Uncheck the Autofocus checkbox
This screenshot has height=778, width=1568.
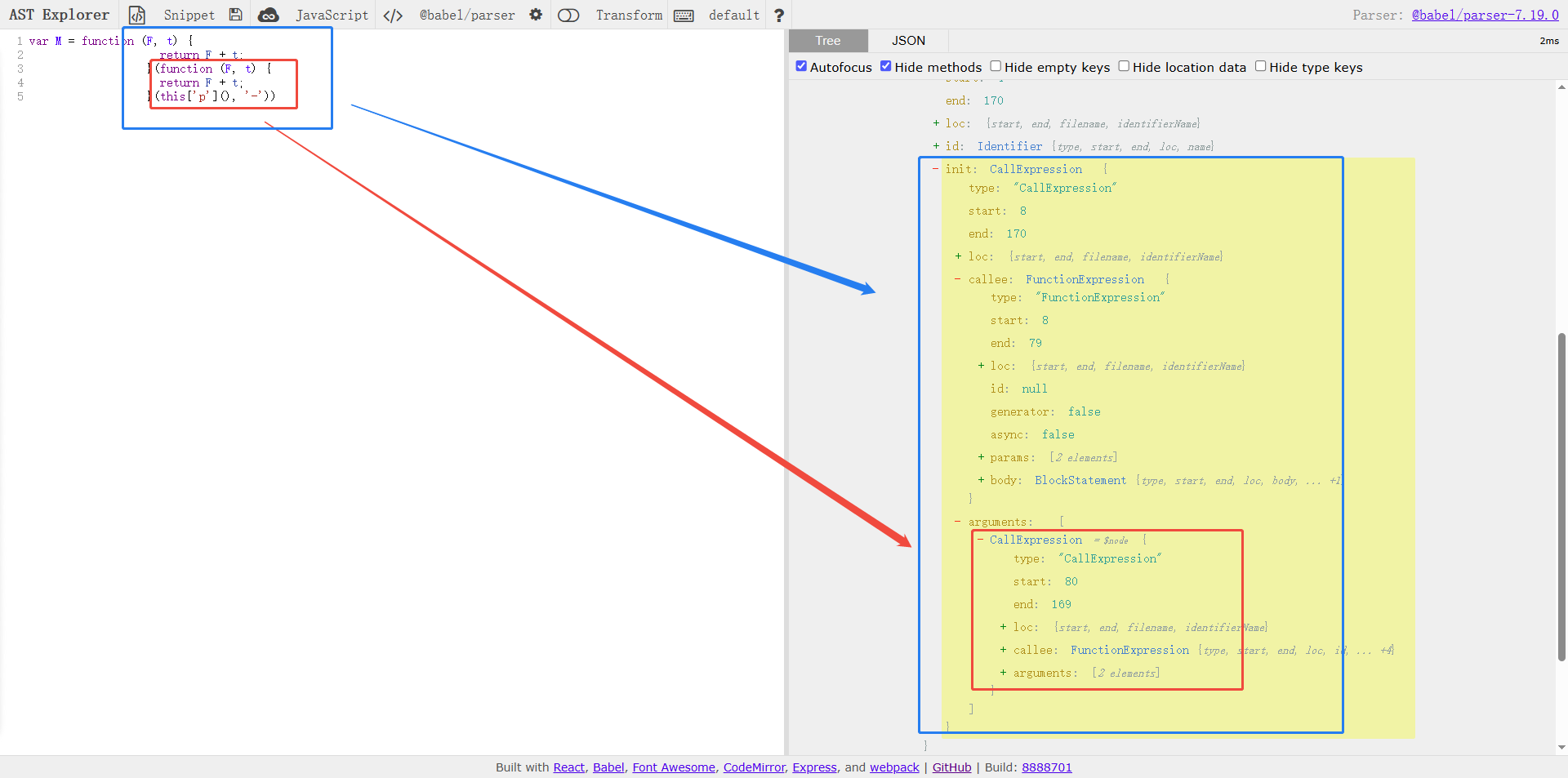pyautogui.click(x=801, y=66)
